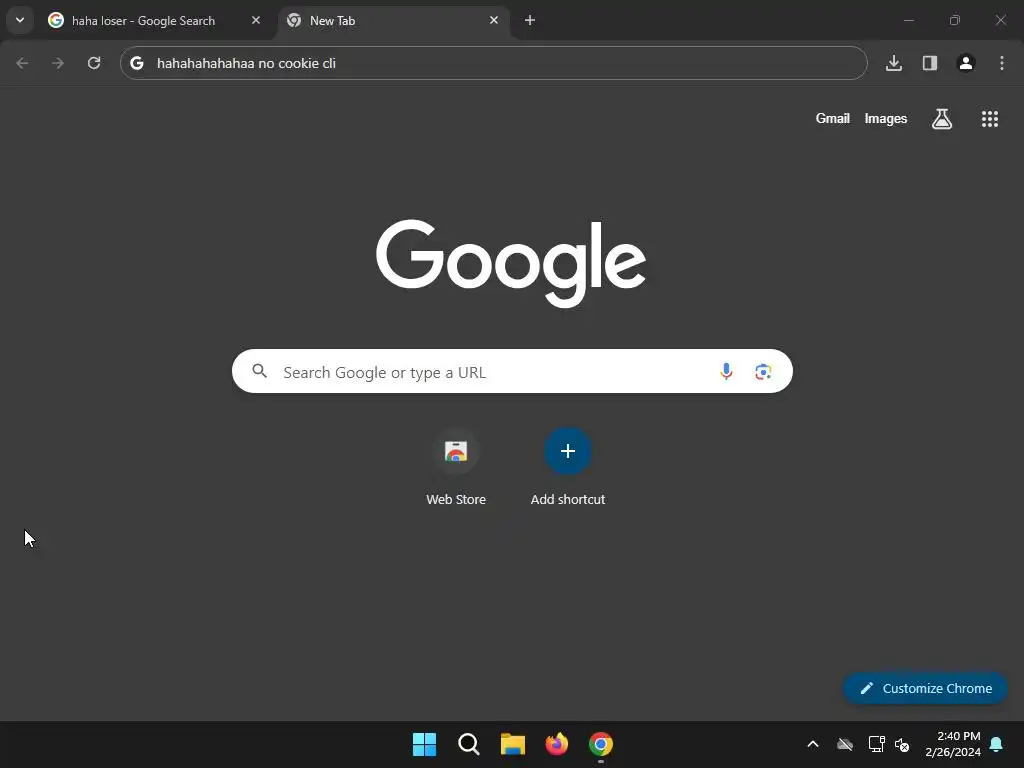Go forward with the forward arrow

point(58,63)
